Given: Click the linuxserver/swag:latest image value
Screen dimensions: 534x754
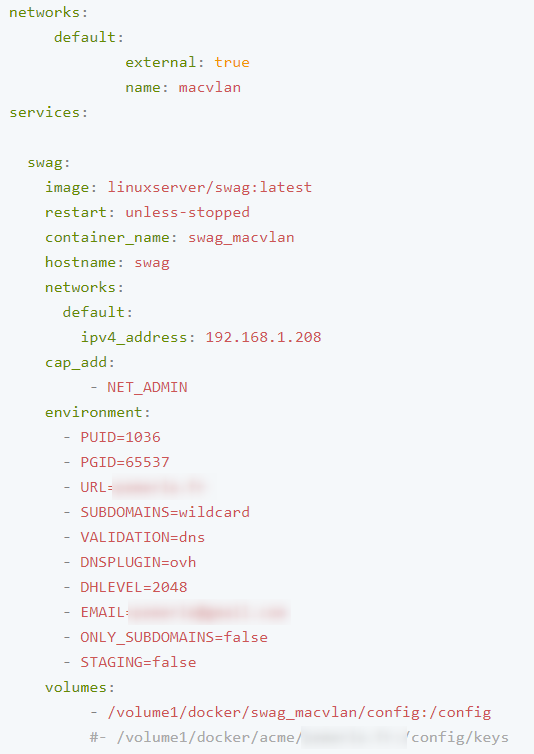Looking at the screenshot, I should [209, 188].
